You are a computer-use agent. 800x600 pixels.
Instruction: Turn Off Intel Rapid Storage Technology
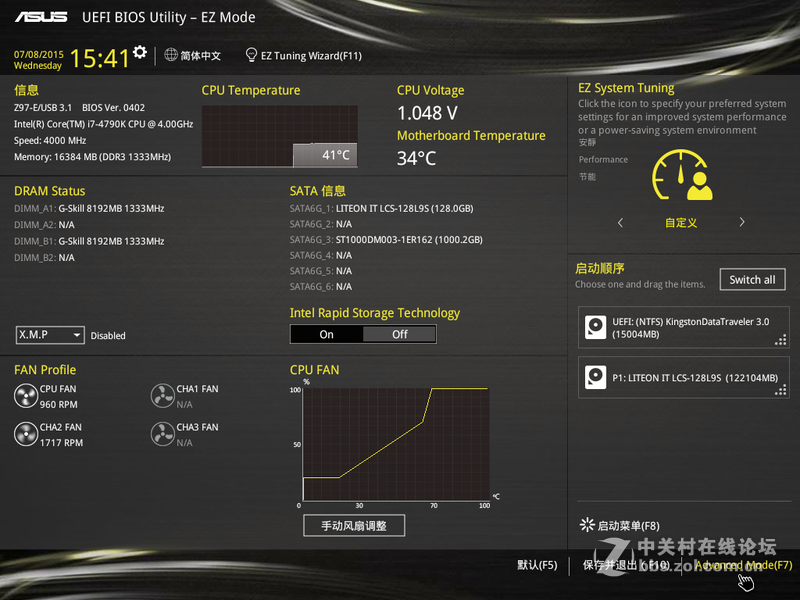(x=399, y=334)
